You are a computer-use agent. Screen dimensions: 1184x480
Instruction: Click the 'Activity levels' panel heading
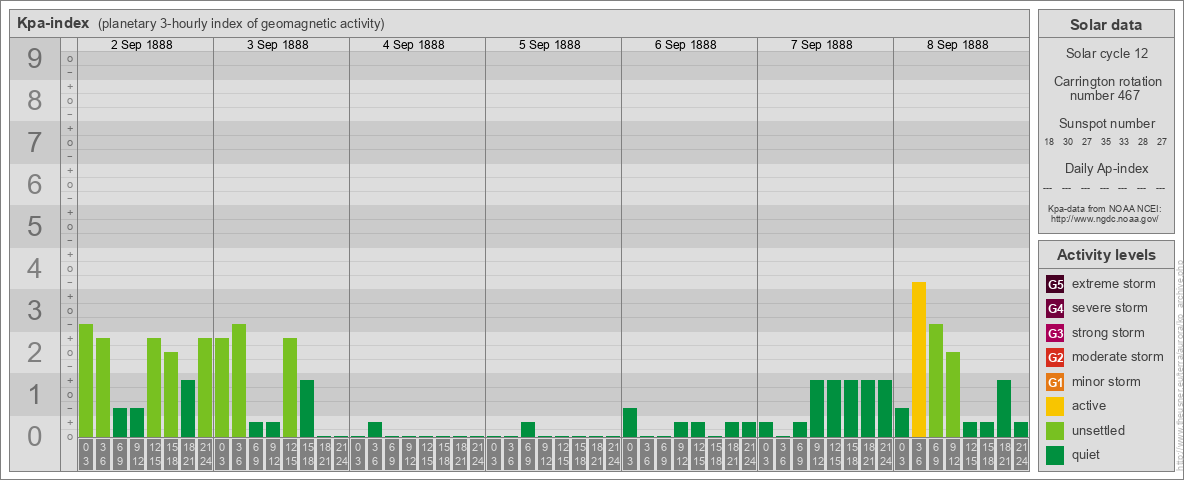[x=1106, y=255]
